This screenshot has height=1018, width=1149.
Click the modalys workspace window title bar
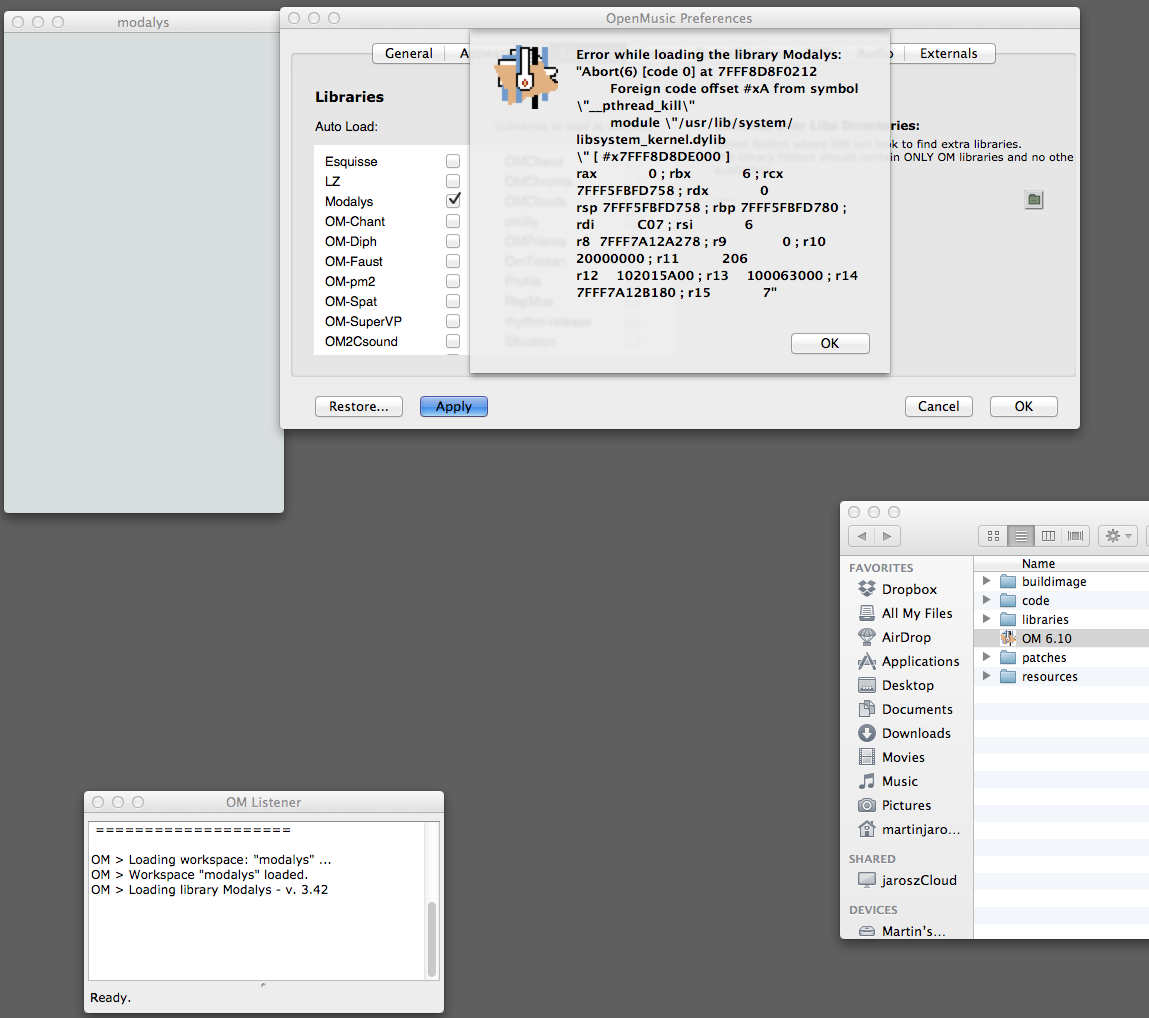(144, 22)
